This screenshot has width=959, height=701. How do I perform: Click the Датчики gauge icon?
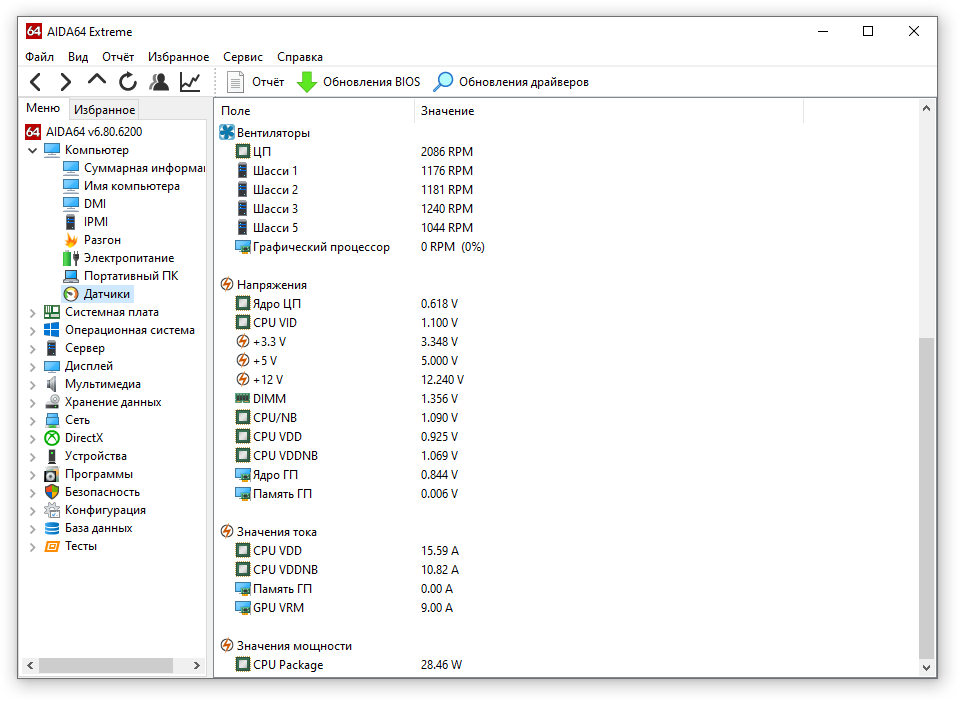pos(71,294)
